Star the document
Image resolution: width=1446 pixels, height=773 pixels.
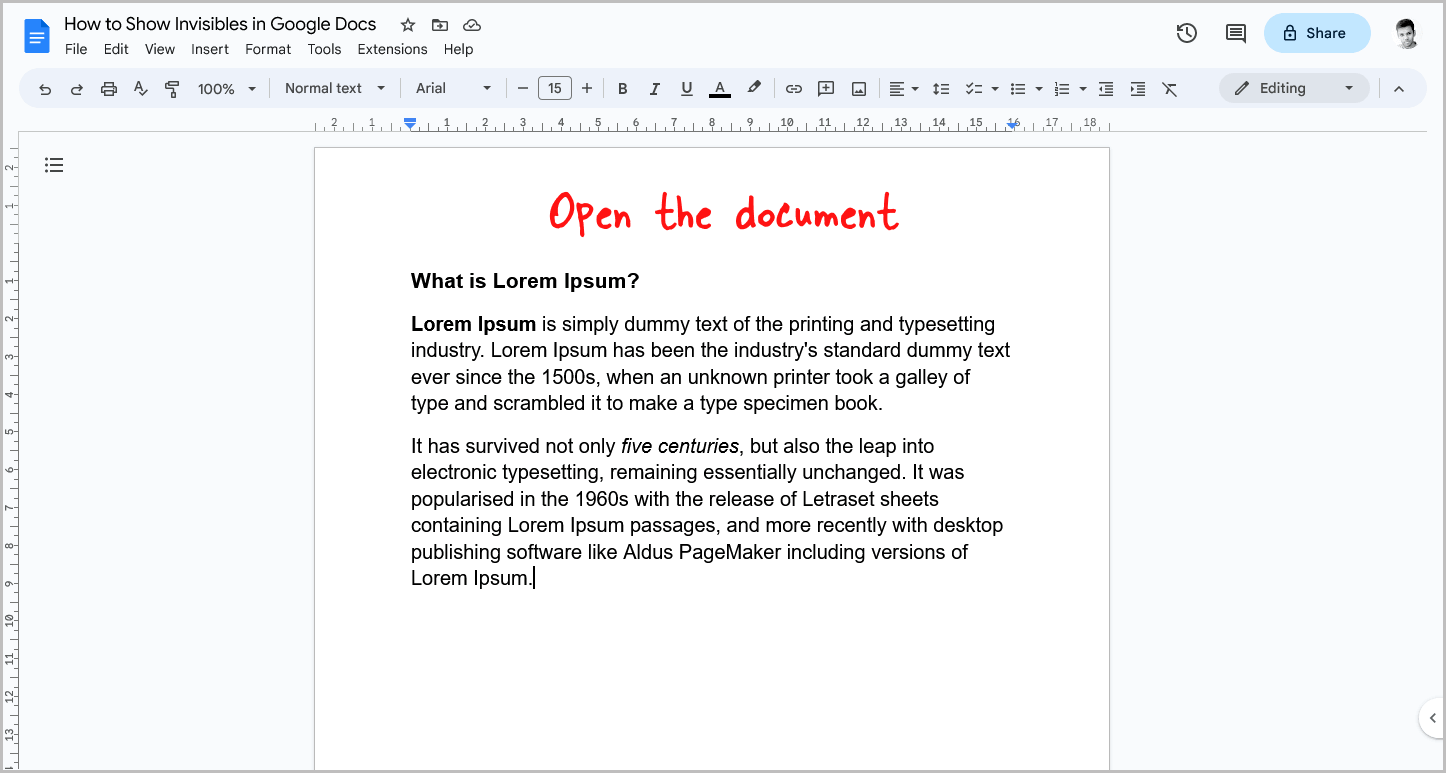point(407,24)
